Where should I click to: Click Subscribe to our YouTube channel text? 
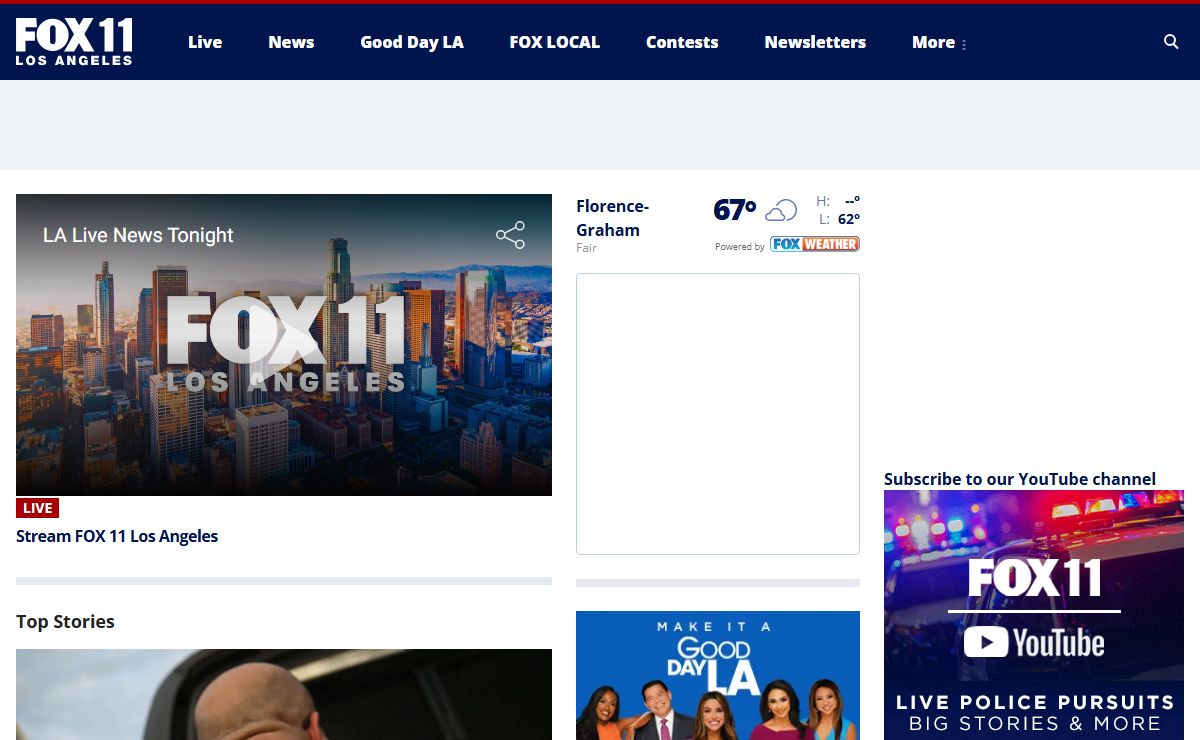(1020, 479)
